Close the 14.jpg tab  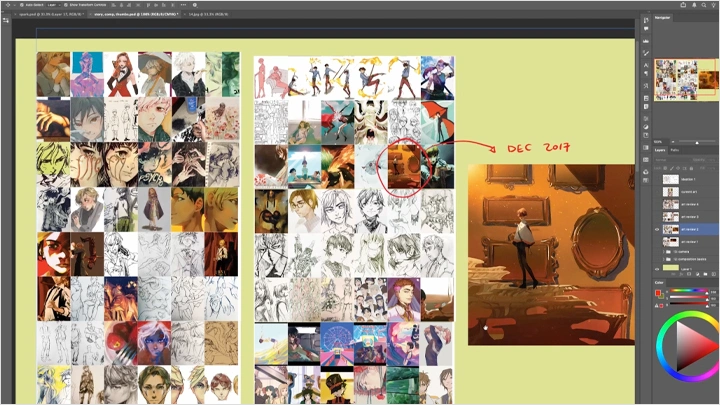click(186, 14)
